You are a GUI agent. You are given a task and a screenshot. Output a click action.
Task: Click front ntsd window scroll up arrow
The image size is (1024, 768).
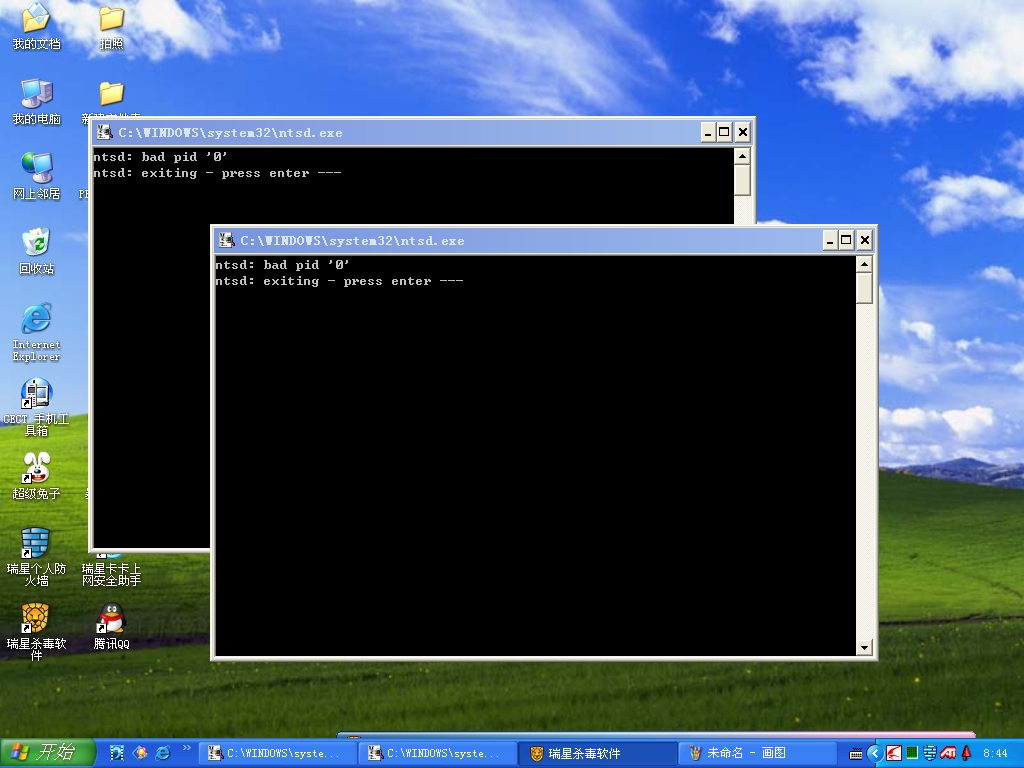864,264
